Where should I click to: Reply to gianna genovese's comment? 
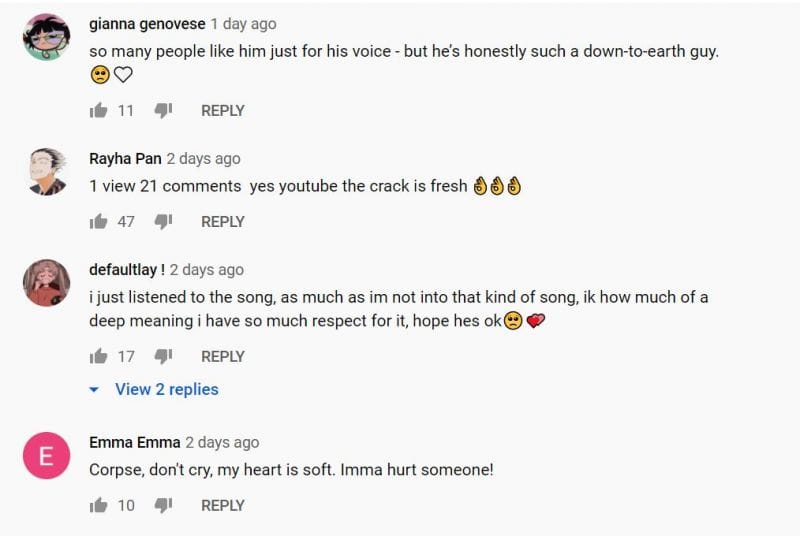(x=223, y=111)
